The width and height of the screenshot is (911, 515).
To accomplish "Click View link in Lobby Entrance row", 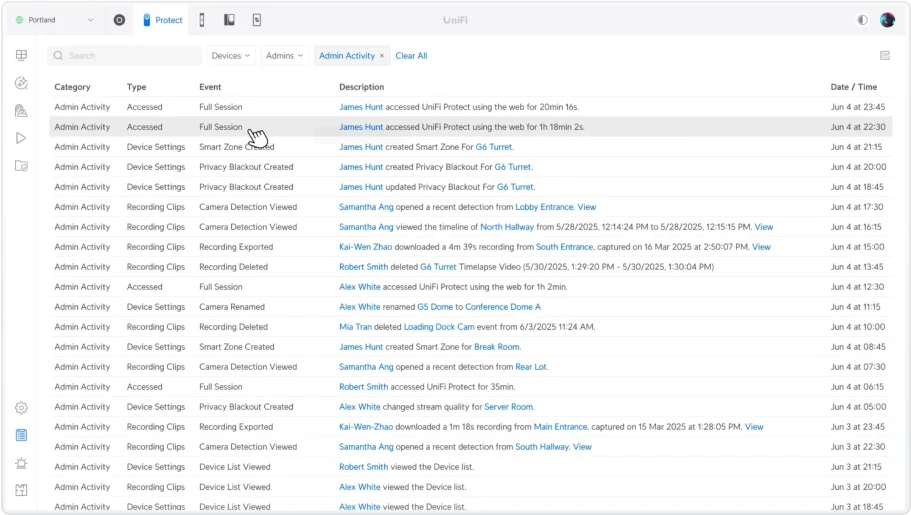I will point(587,207).
